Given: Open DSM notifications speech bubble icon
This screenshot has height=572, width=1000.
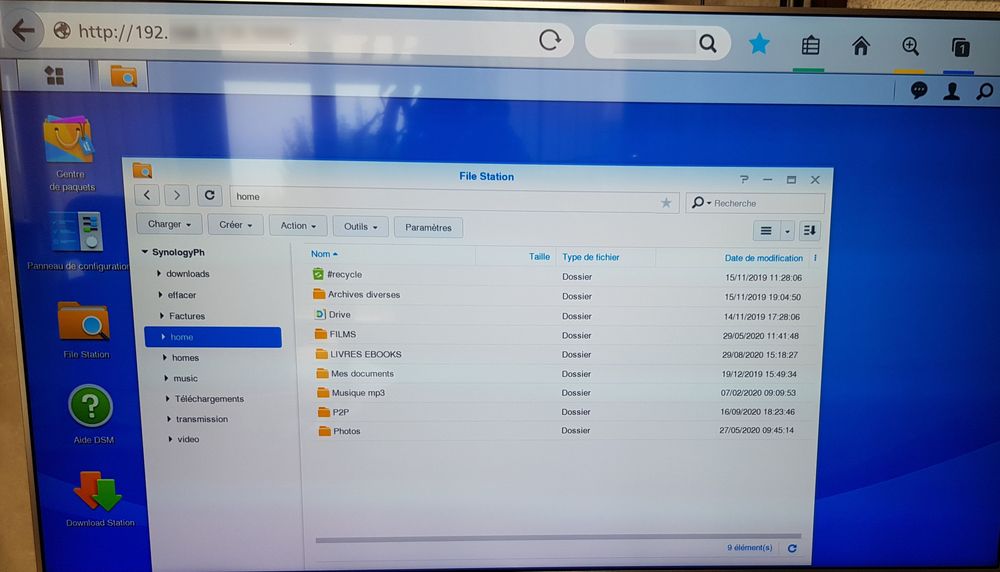Looking at the screenshot, I should pos(918,91).
